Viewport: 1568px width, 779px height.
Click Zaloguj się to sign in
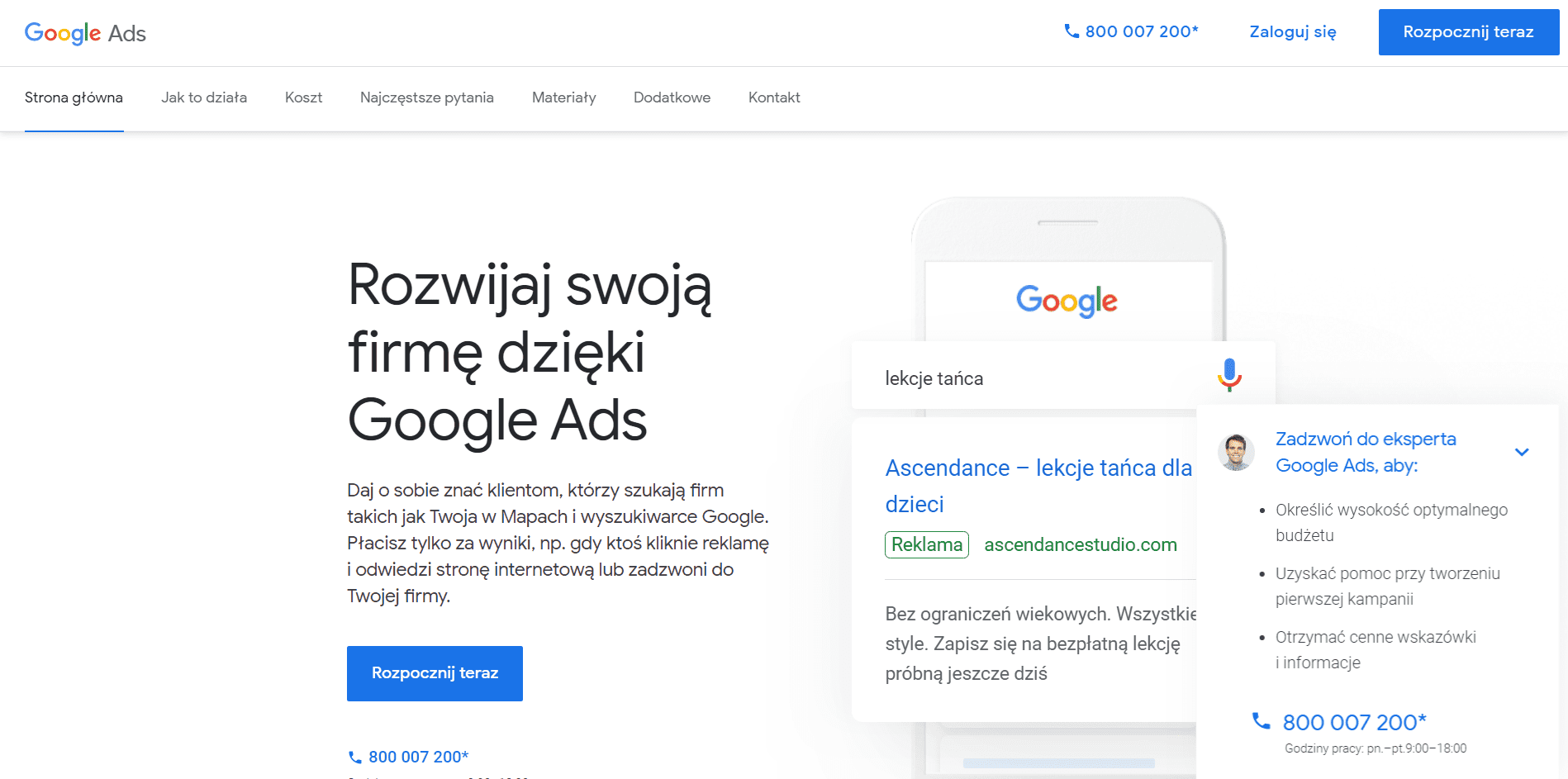coord(1292,31)
